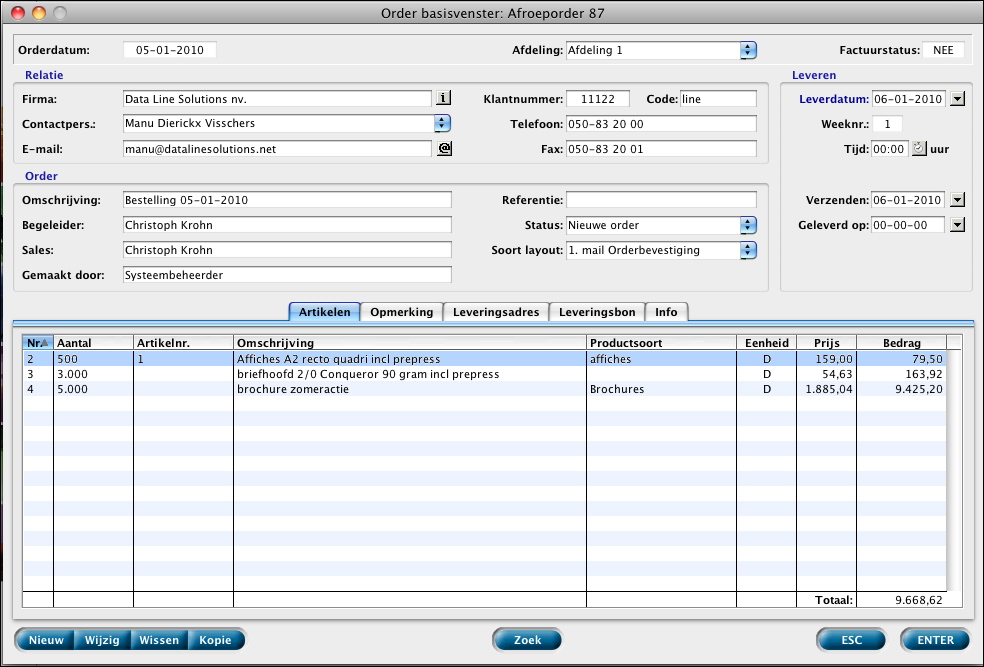Switch to the Artikelen tab
Image resolution: width=984 pixels, height=667 pixels.
pos(324,312)
